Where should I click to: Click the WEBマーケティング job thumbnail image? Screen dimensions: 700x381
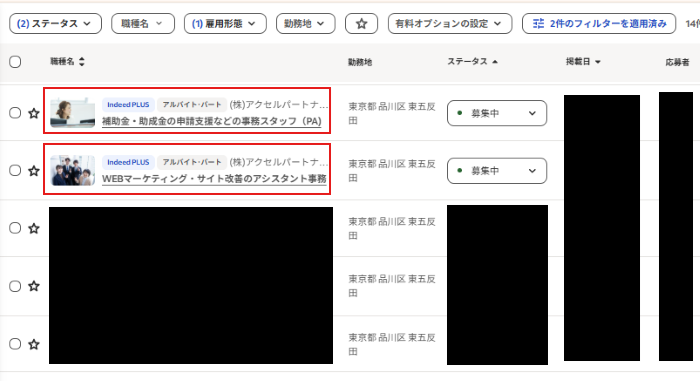tap(72, 170)
